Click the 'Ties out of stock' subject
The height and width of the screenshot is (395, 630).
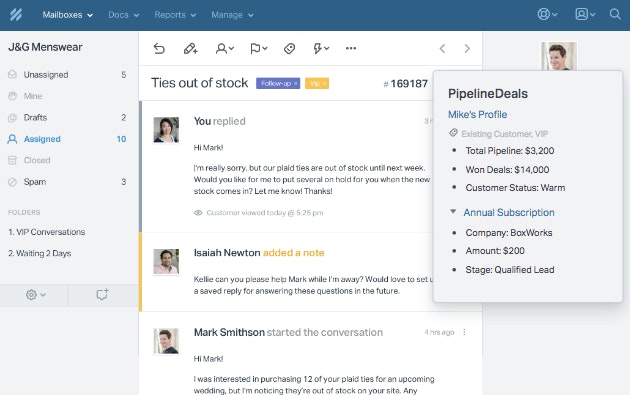point(200,83)
